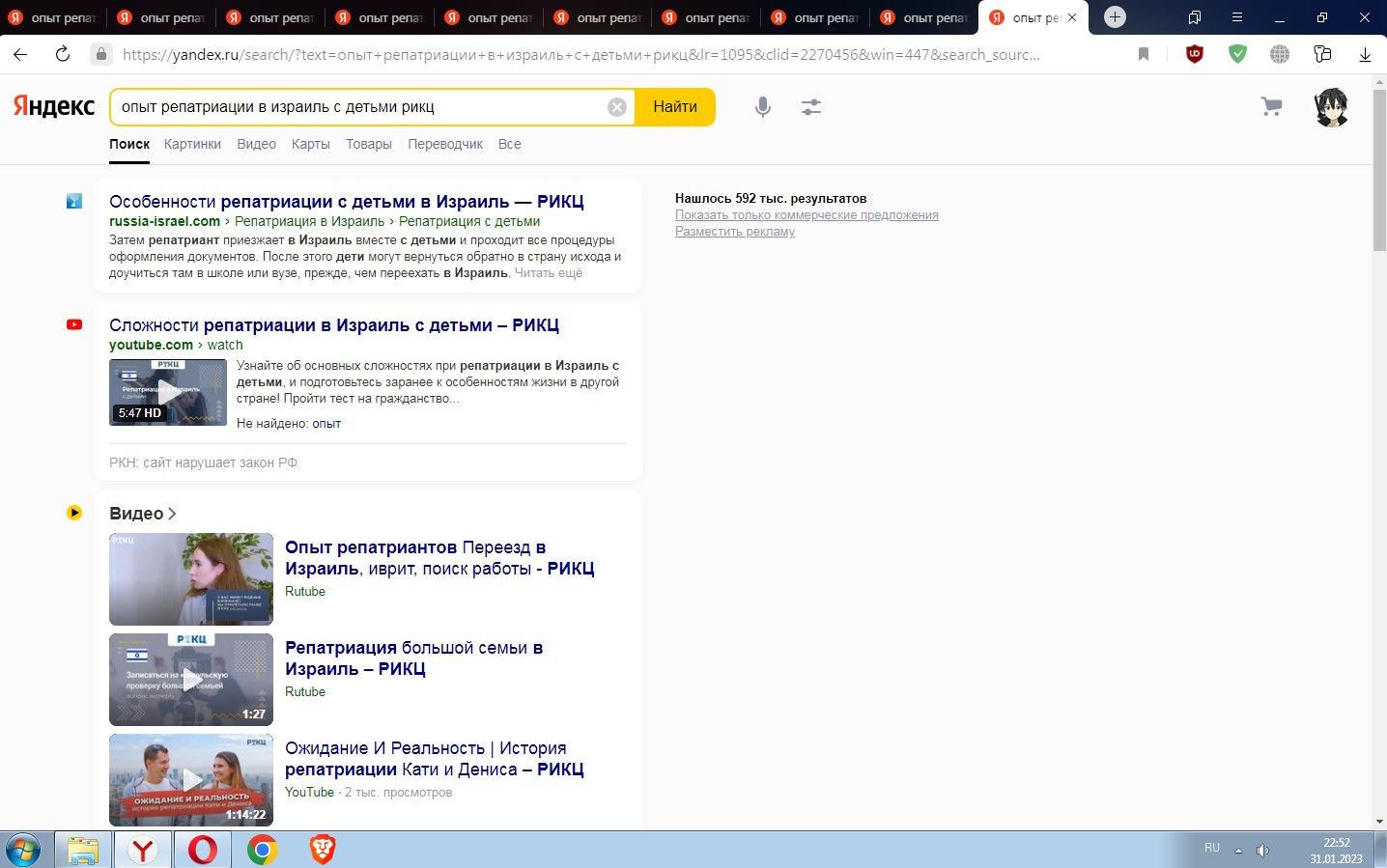Click the russia-israel.com domain link
Image resolution: width=1387 pixels, height=868 pixels.
coord(164,221)
